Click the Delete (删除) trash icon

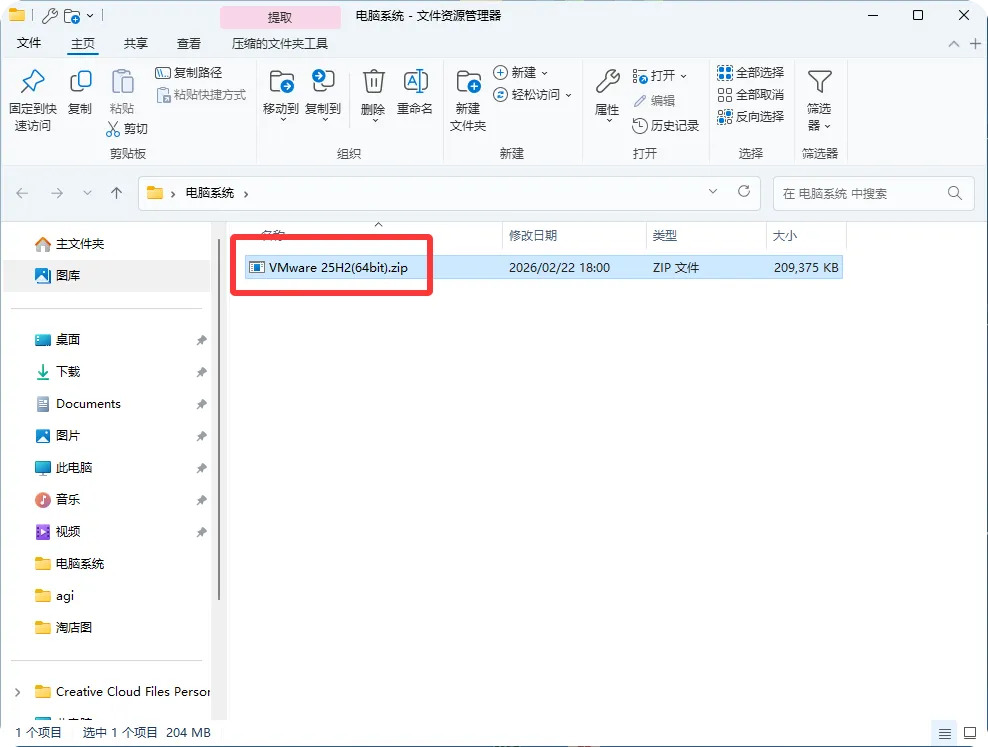(373, 82)
